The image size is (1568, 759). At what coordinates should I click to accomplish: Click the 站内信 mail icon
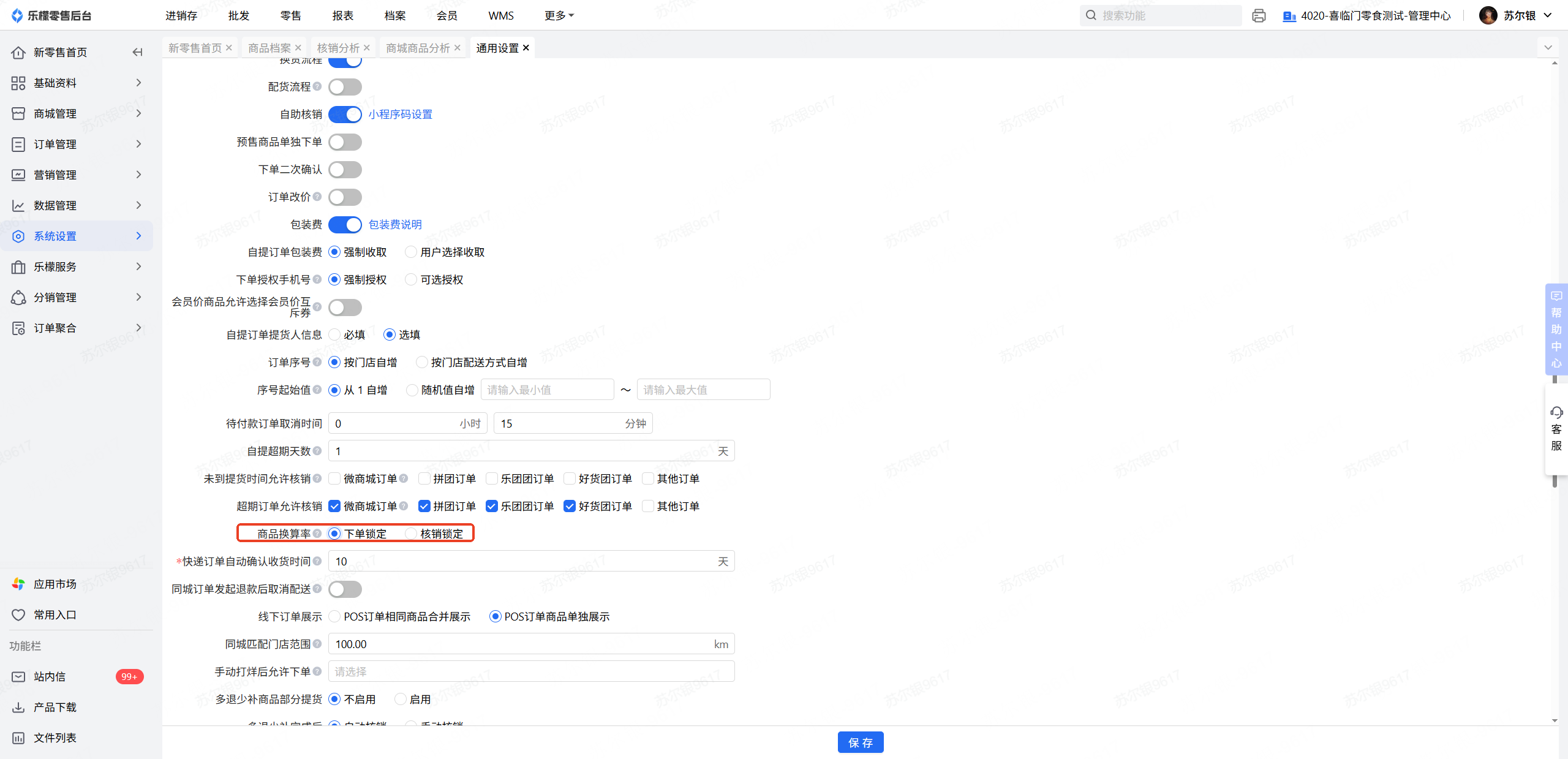[x=18, y=676]
